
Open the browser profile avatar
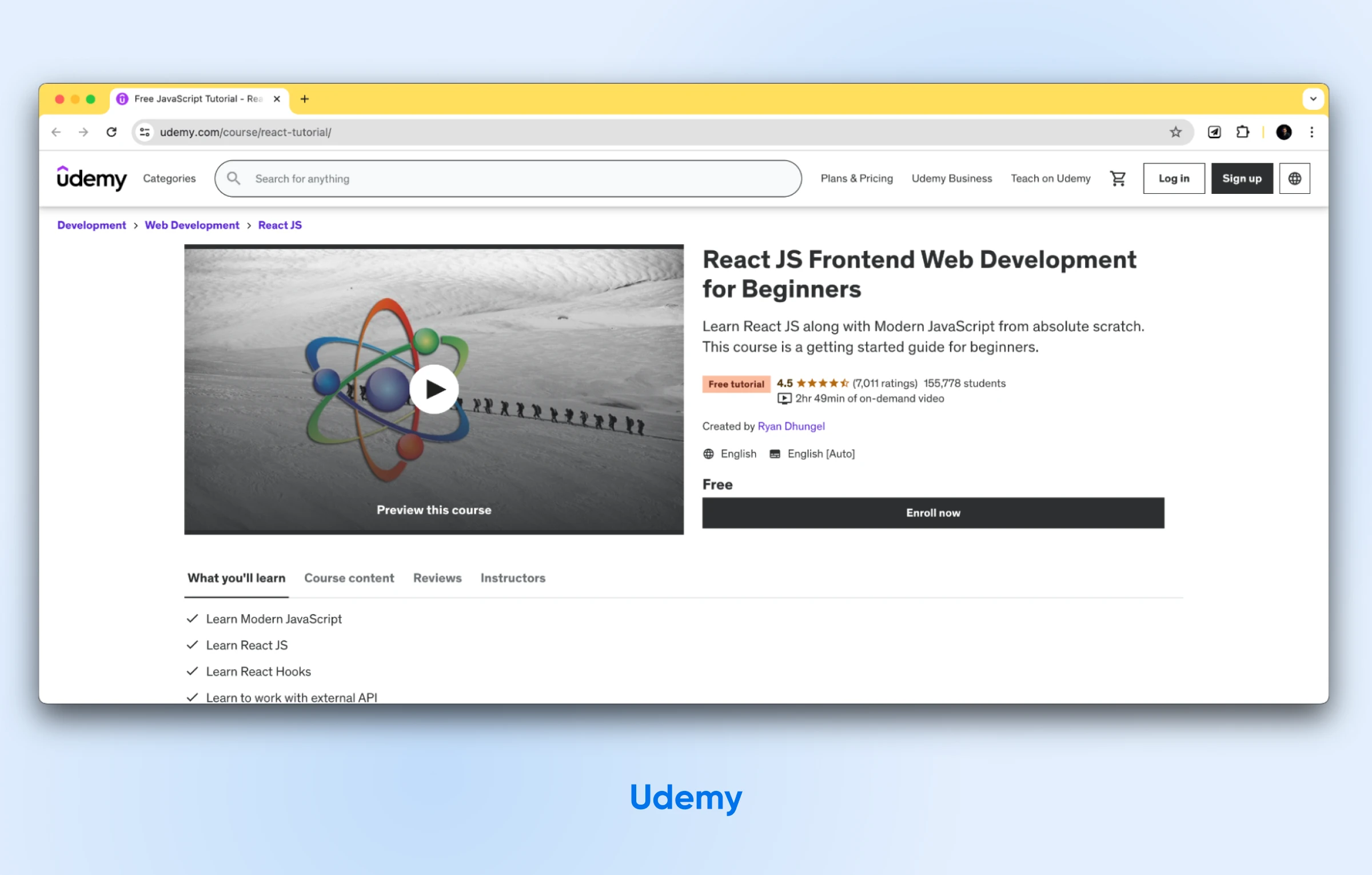click(x=1283, y=132)
